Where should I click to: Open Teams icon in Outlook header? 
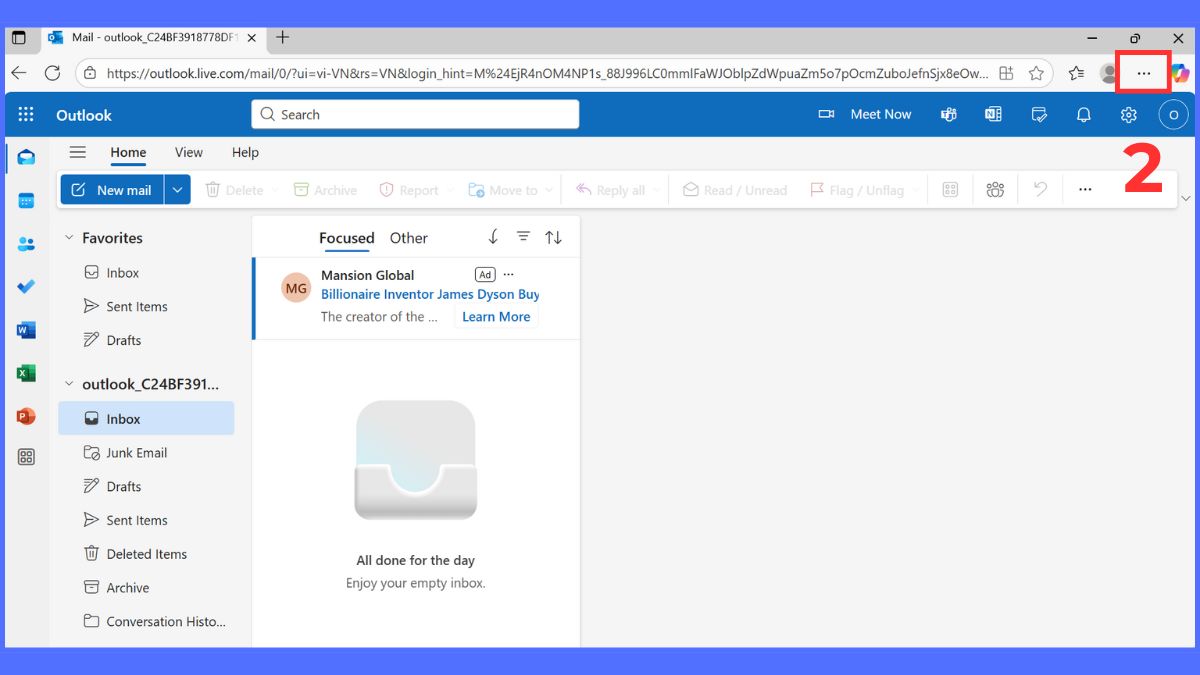[x=948, y=115]
